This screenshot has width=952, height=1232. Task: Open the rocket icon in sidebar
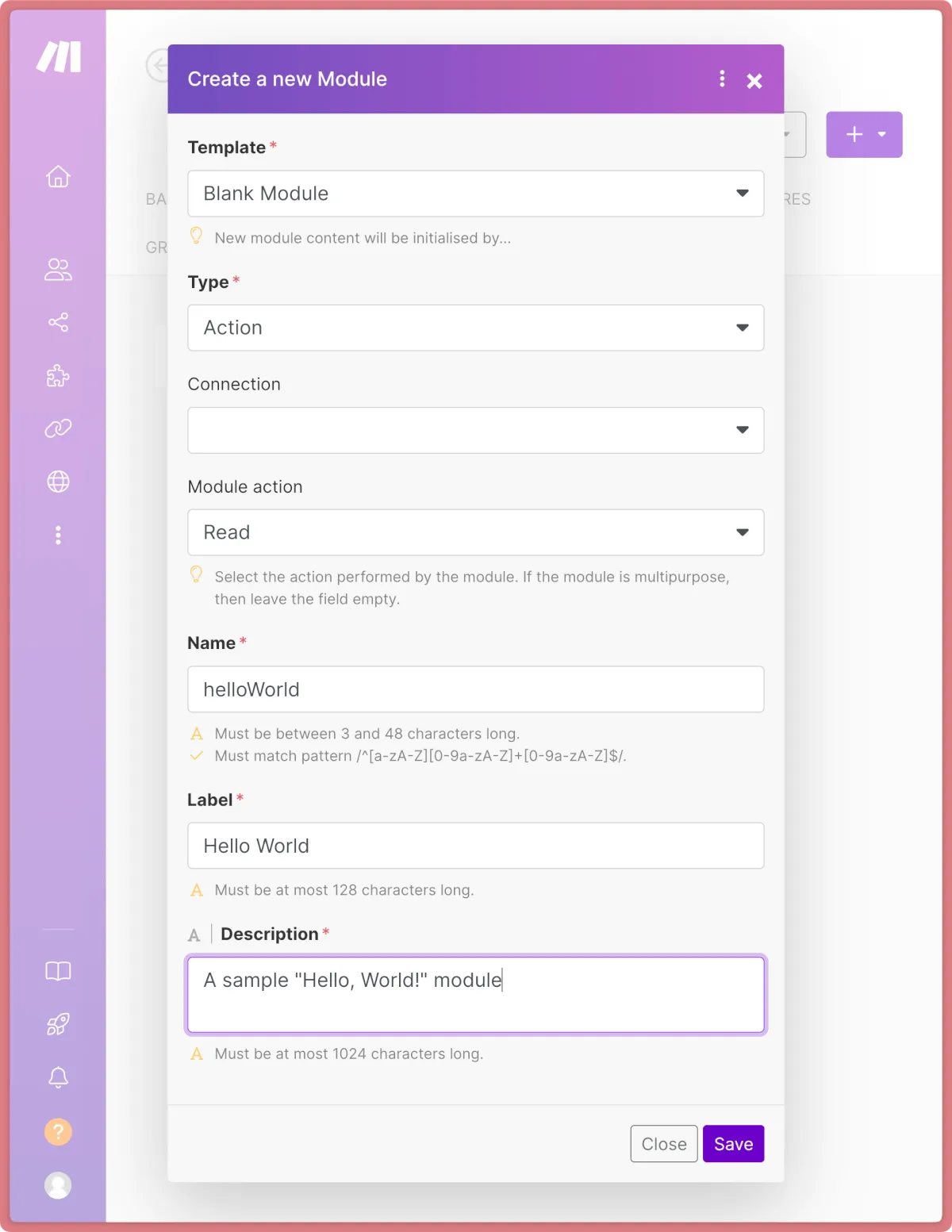pyautogui.click(x=58, y=1024)
